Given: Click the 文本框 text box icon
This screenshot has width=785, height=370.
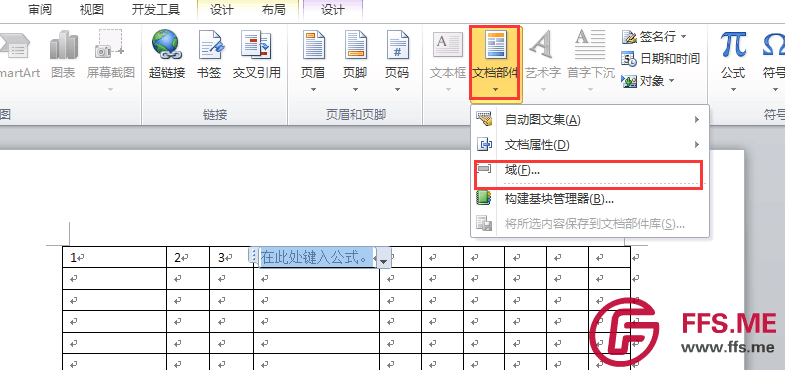Looking at the screenshot, I should 448,46.
